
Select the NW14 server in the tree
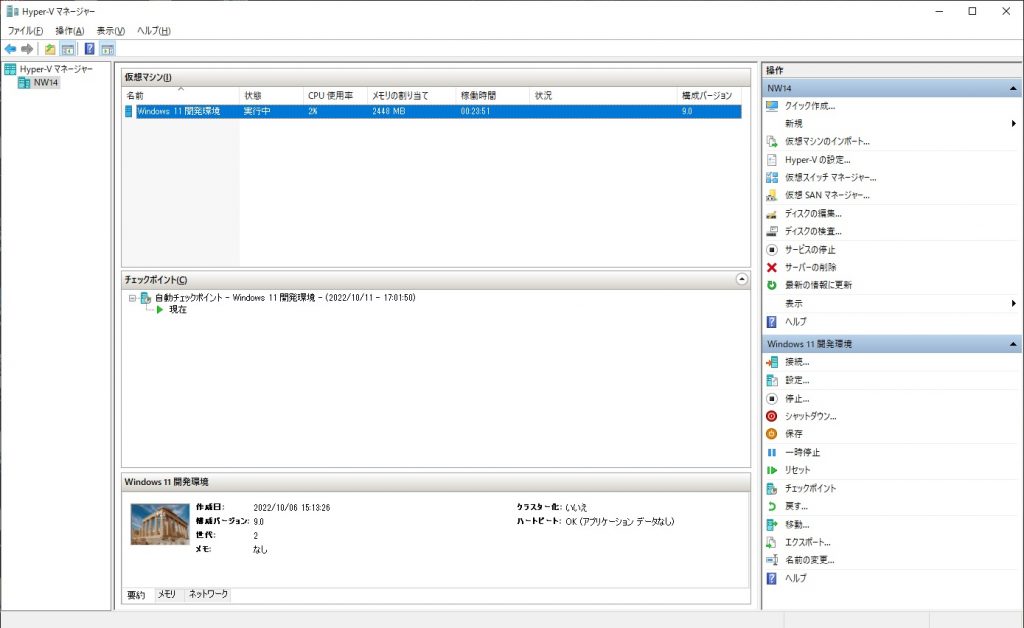point(46,82)
